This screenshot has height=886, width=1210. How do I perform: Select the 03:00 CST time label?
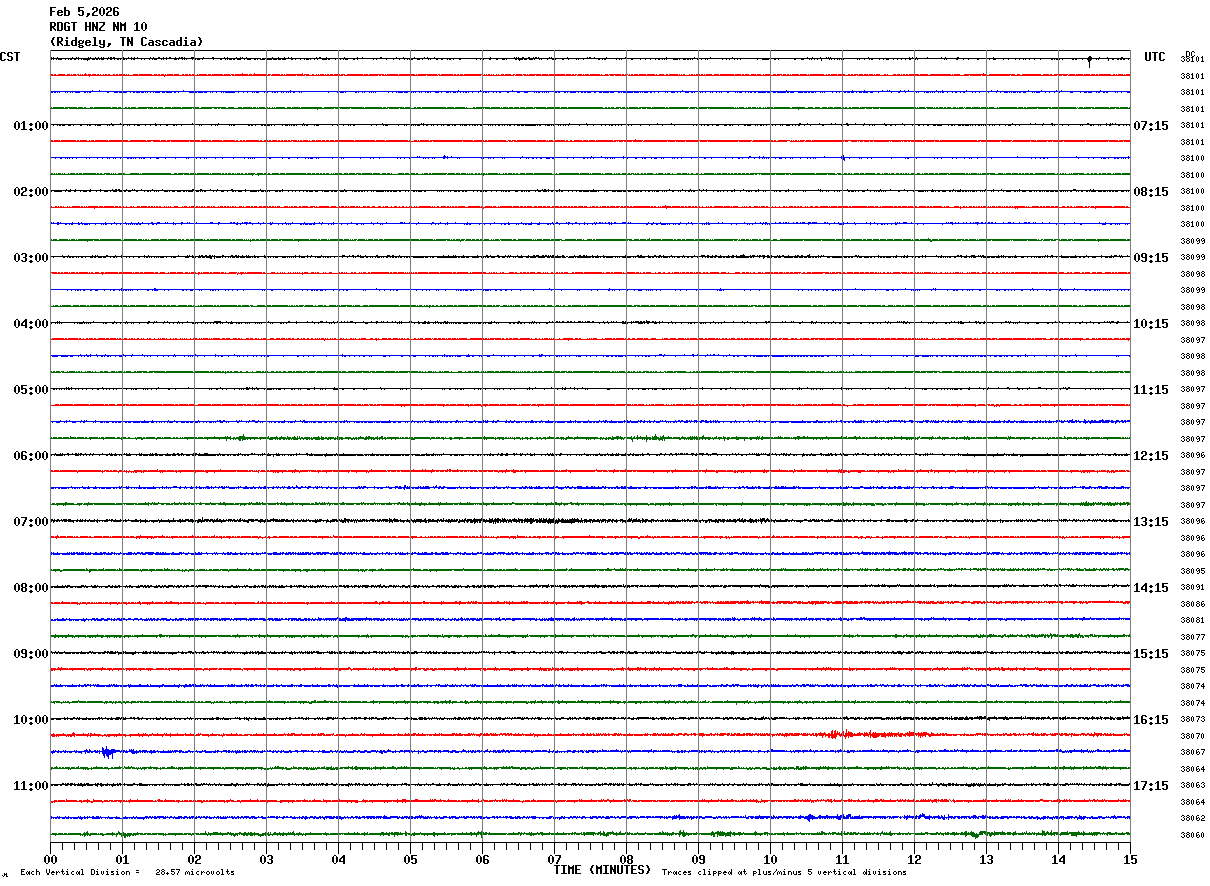(31, 258)
